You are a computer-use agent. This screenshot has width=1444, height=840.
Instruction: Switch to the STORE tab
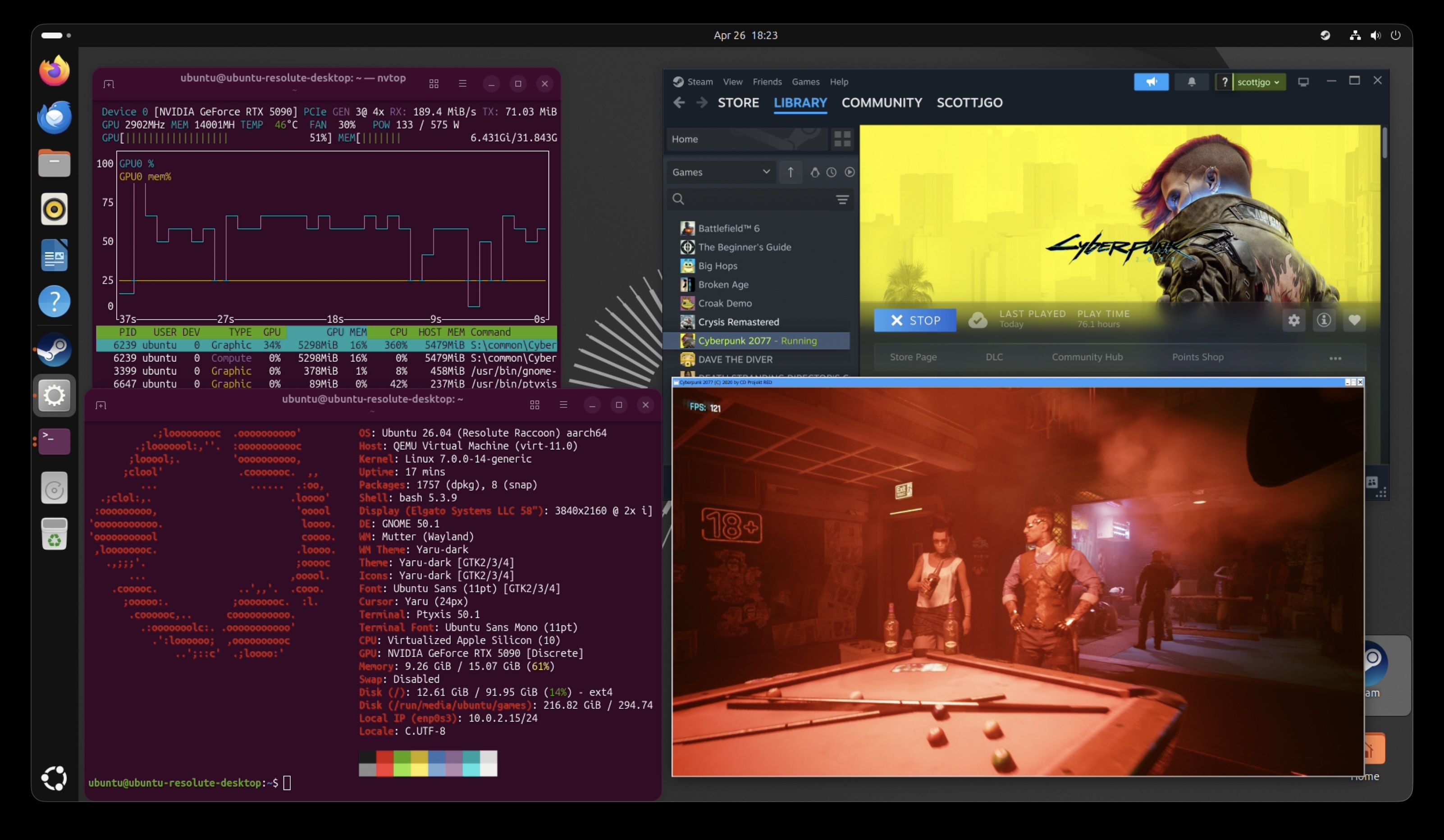click(x=738, y=103)
